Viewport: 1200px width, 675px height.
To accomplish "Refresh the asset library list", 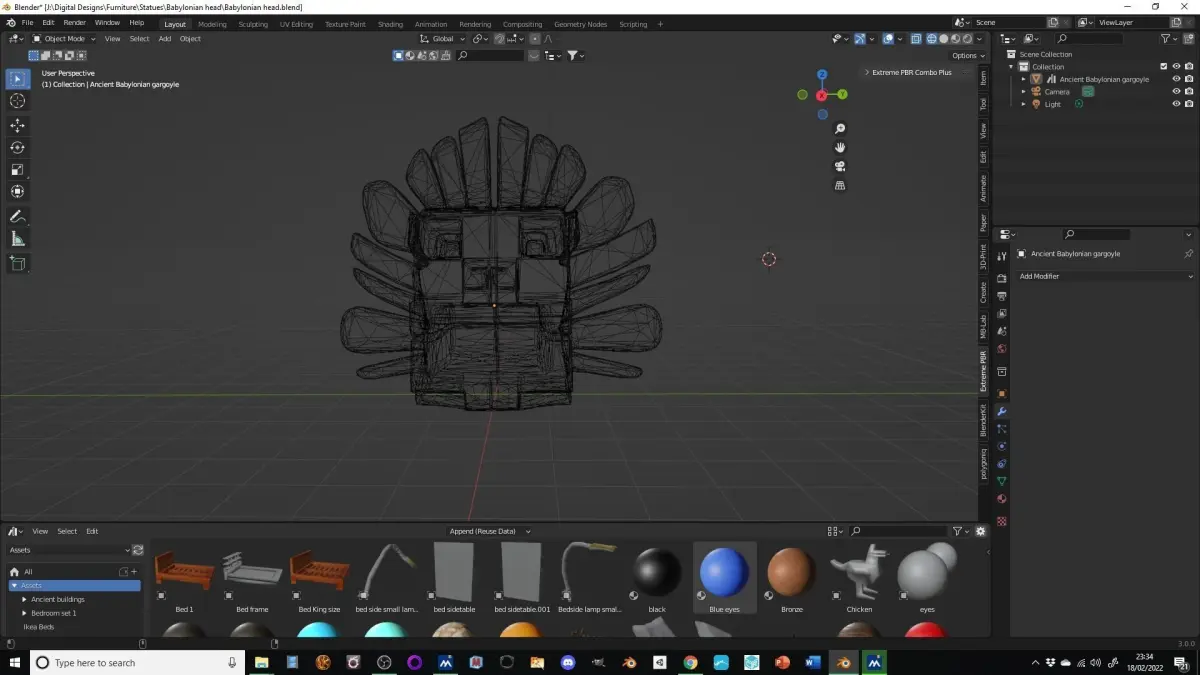I will (x=137, y=550).
